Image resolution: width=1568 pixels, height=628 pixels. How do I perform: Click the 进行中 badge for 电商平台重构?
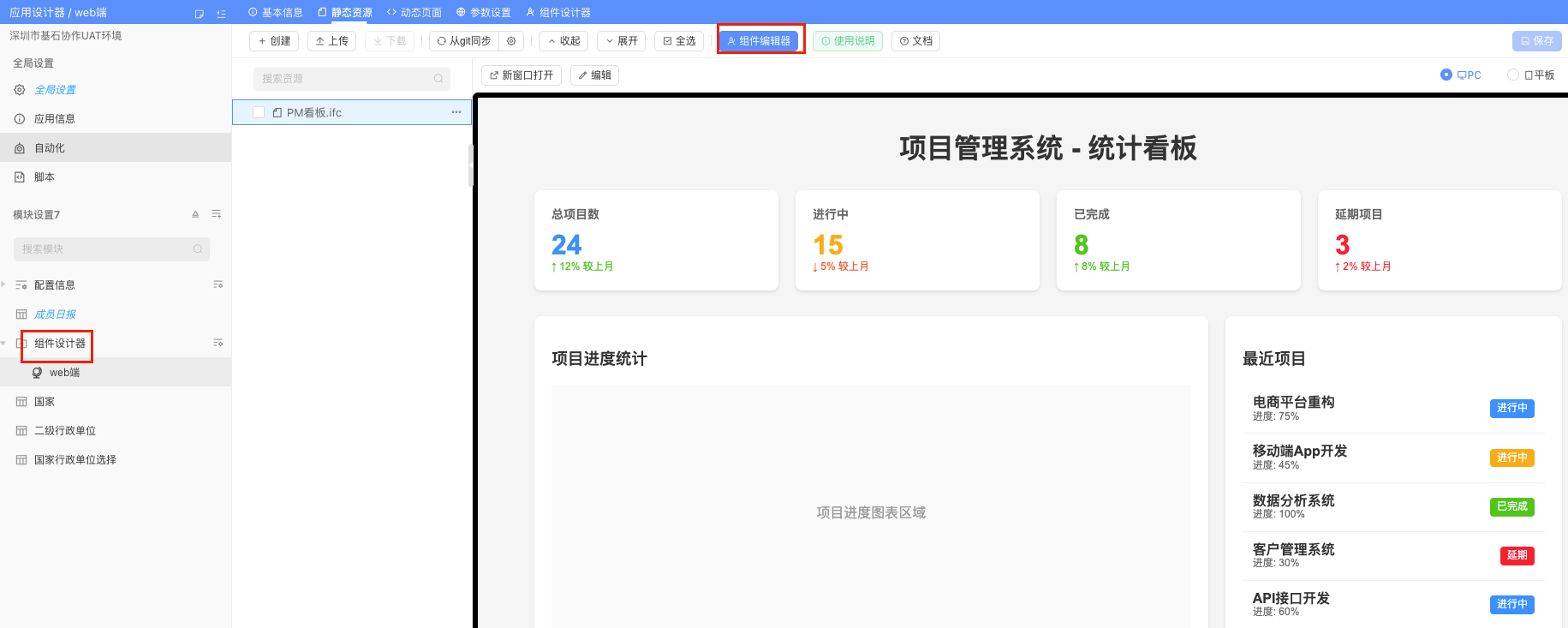(1512, 409)
